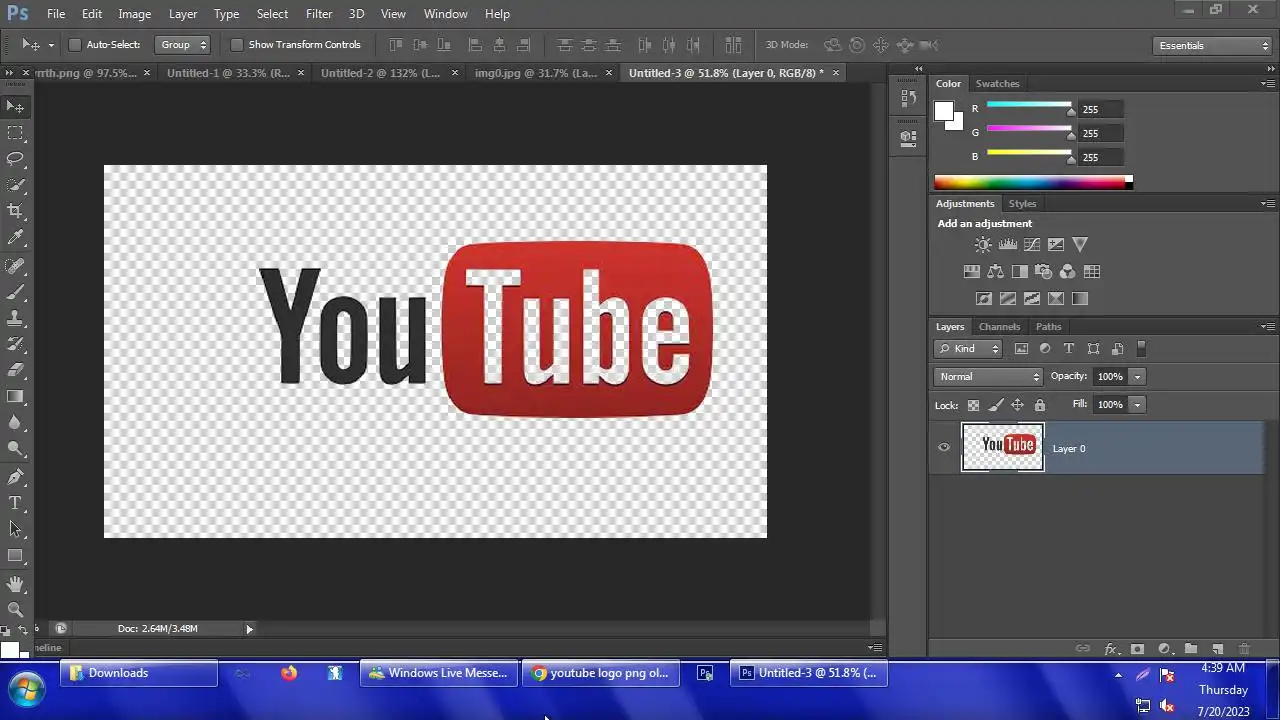Click the layer style fx icon

[x=1110, y=649]
